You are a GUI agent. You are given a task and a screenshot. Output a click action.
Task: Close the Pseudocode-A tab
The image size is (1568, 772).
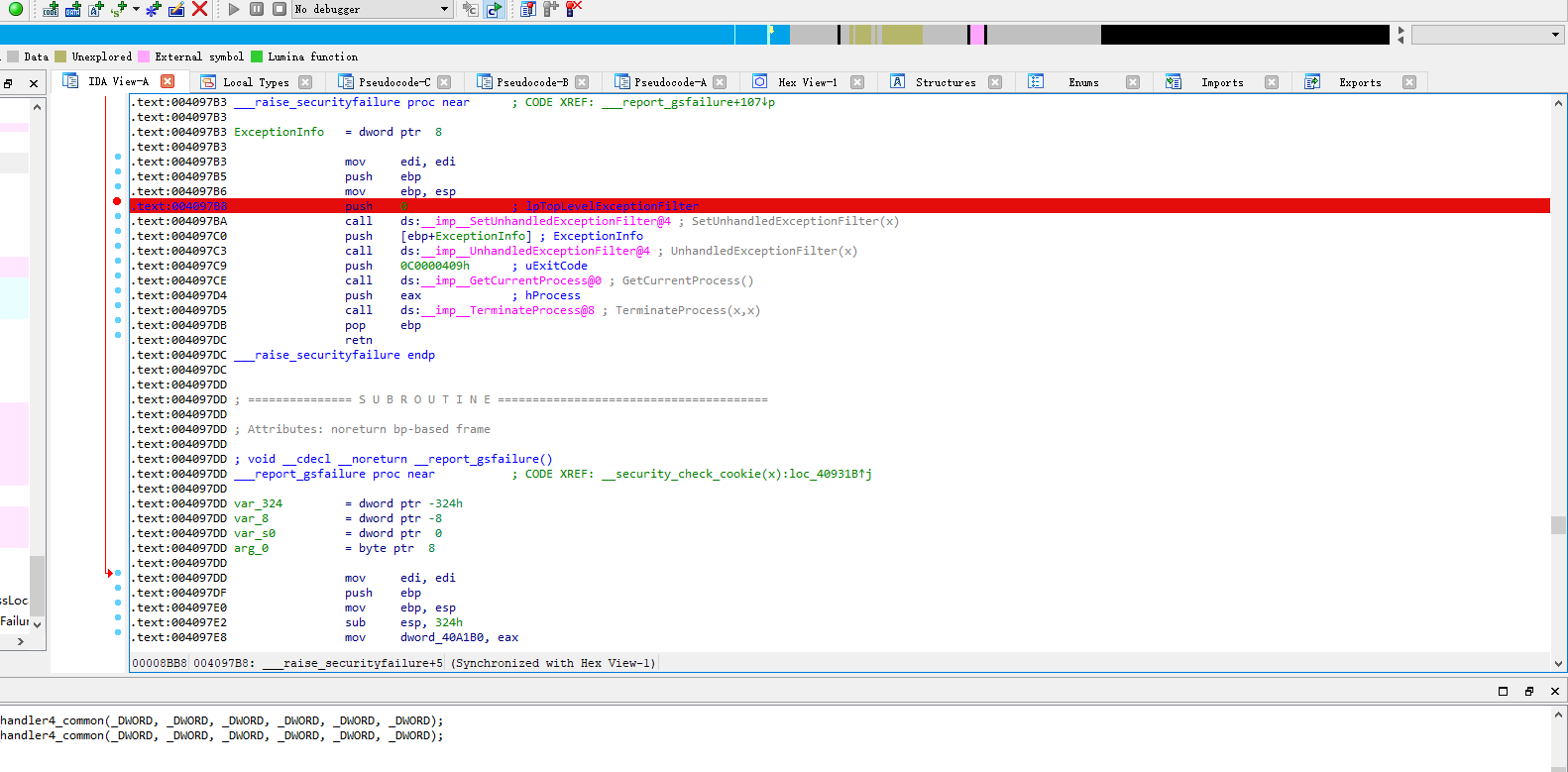tap(720, 82)
